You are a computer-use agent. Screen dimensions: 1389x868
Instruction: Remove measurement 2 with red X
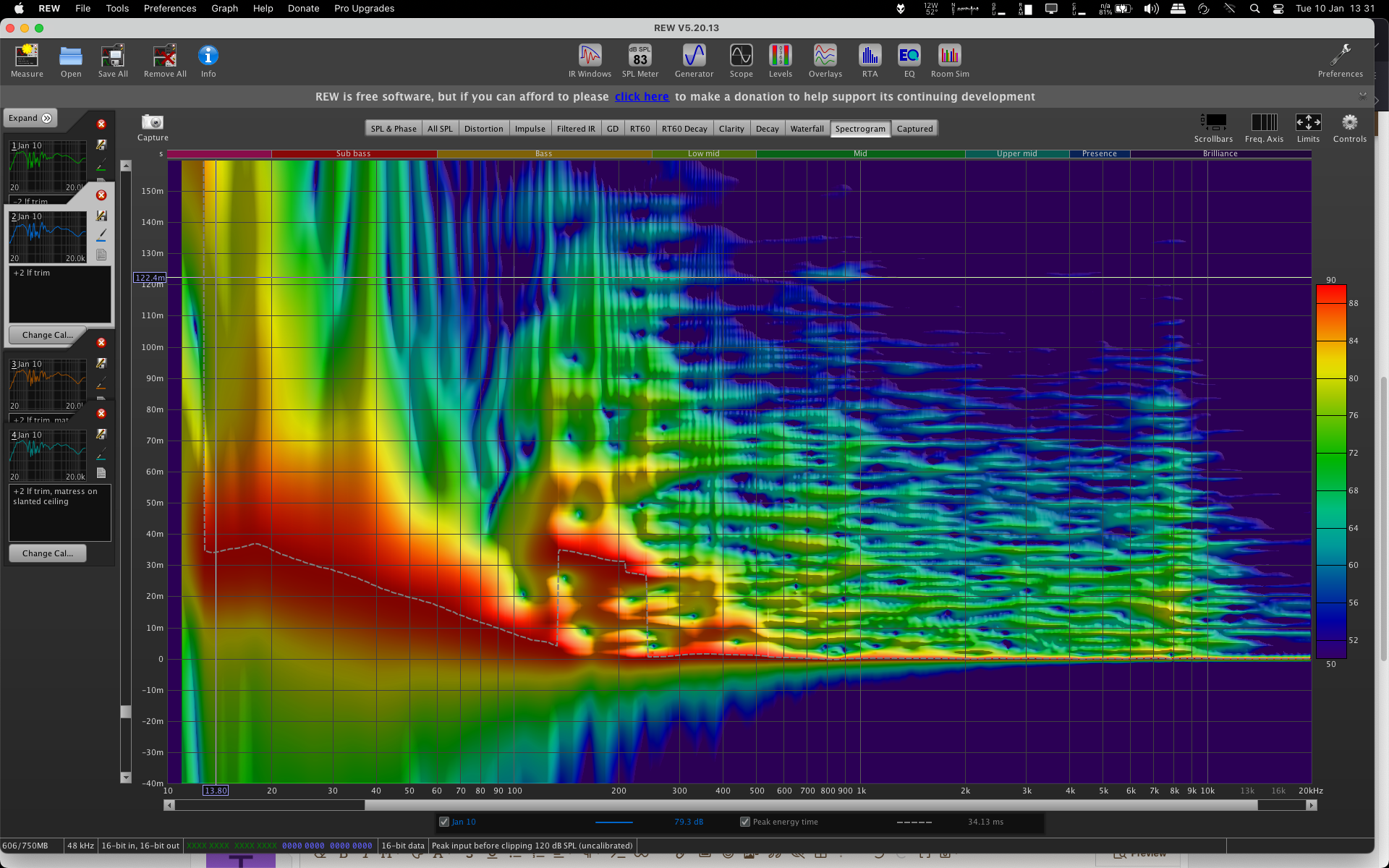pos(101,195)
